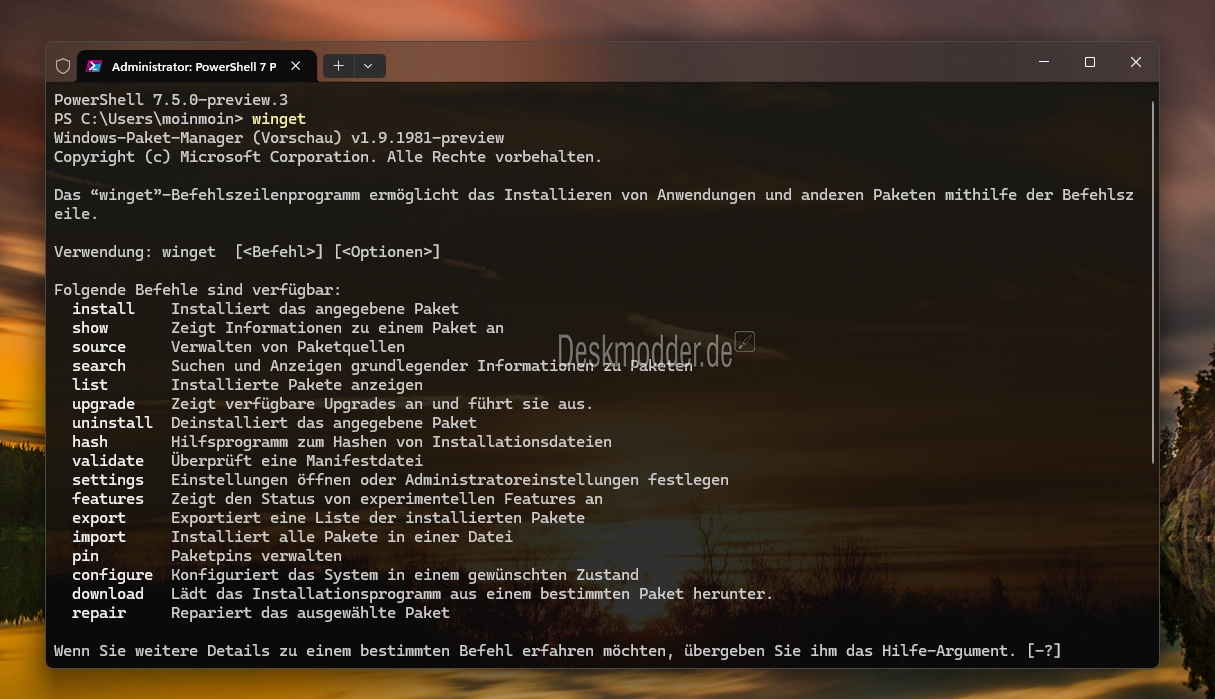Click the 'show' command name
The image size is (1215, 699).
[90, 328]
